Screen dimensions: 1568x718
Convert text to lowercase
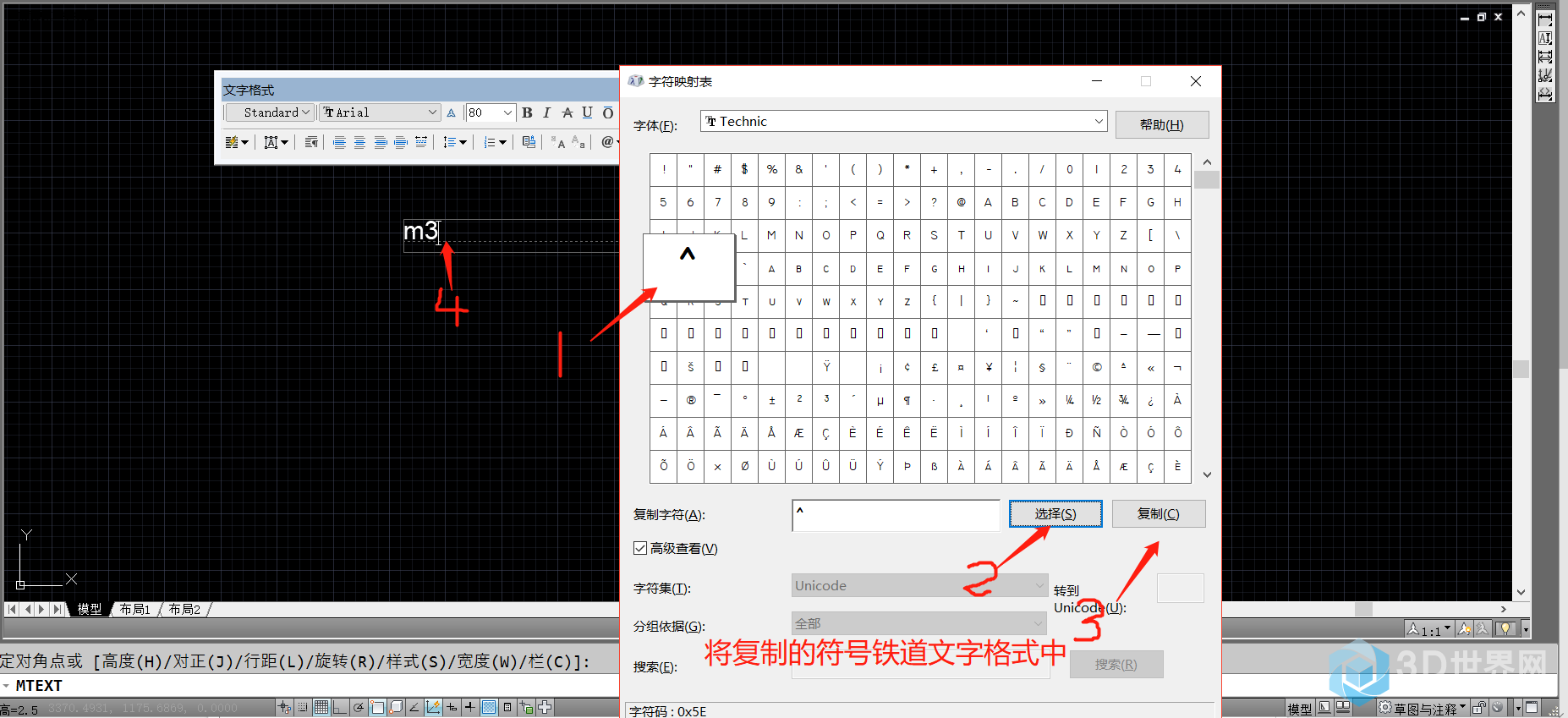coord(578,142)
